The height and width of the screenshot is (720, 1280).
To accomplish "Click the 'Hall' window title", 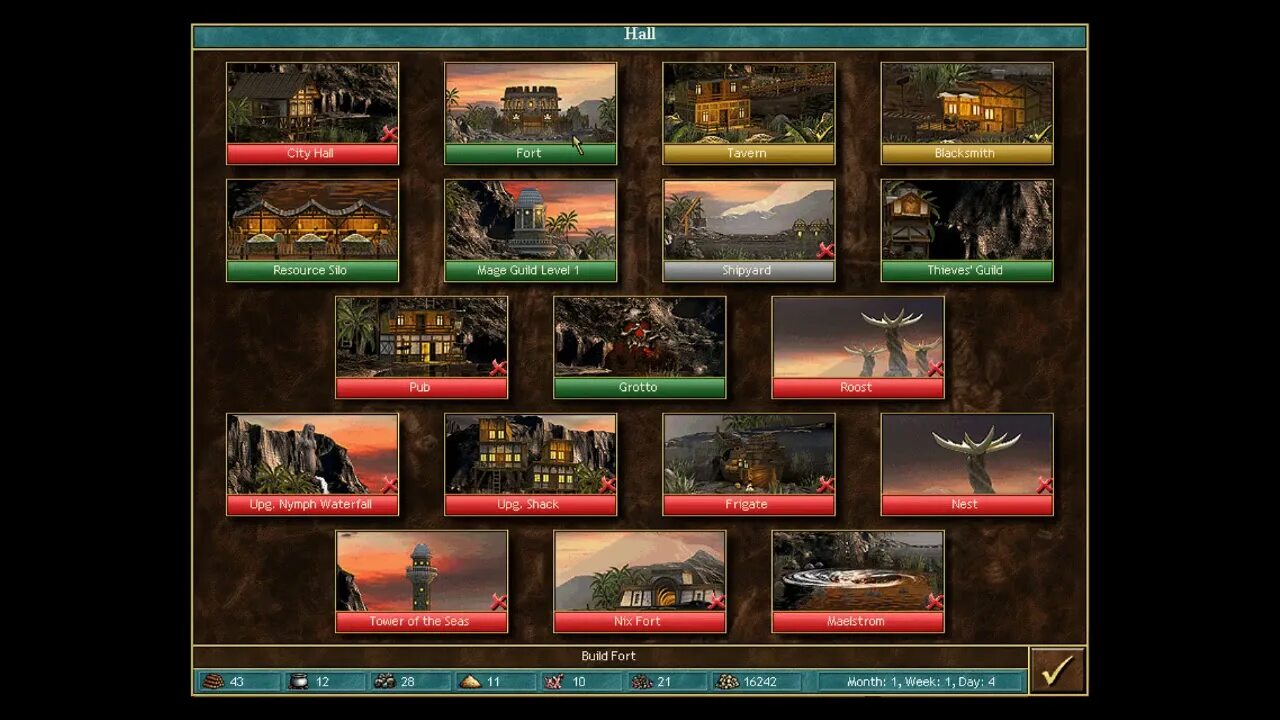I will [640, 34].
